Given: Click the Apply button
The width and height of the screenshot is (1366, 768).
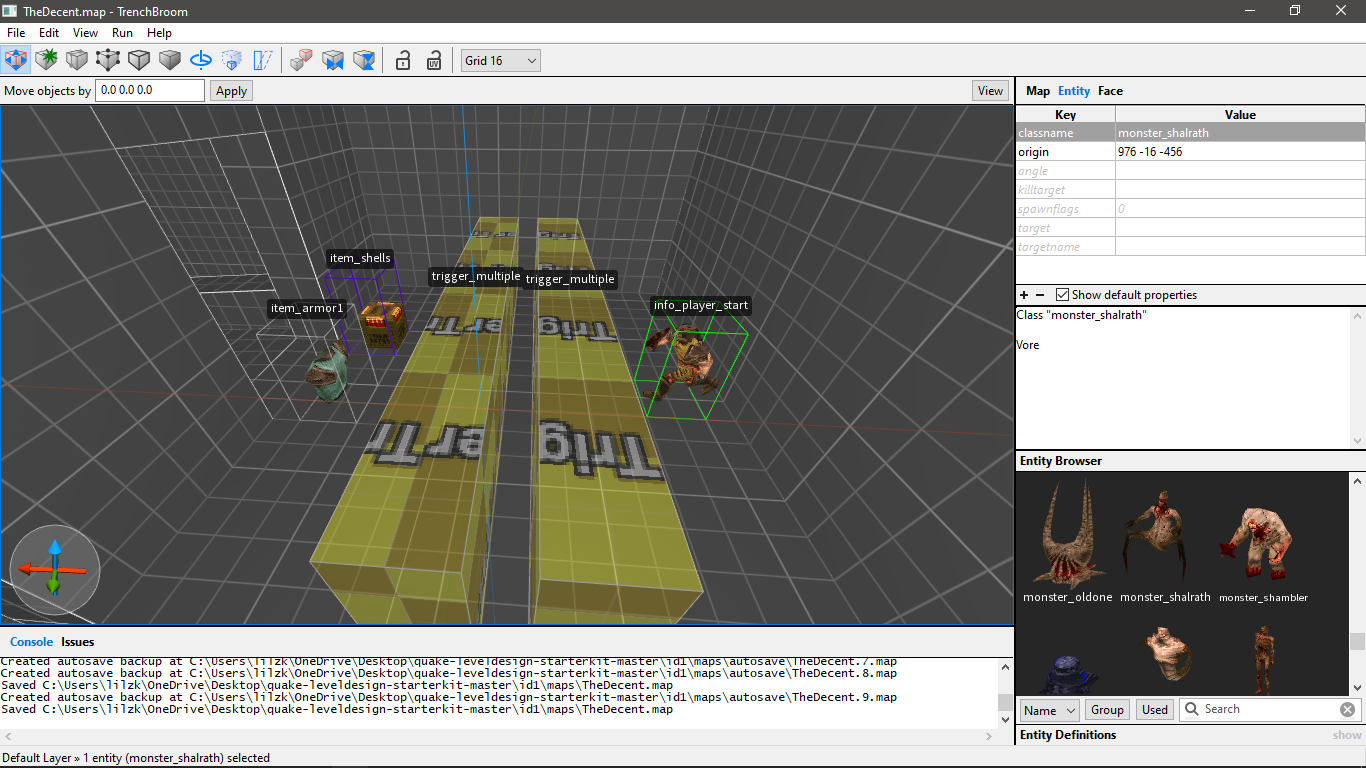Looking at the screenshot, I should [231, 91].
